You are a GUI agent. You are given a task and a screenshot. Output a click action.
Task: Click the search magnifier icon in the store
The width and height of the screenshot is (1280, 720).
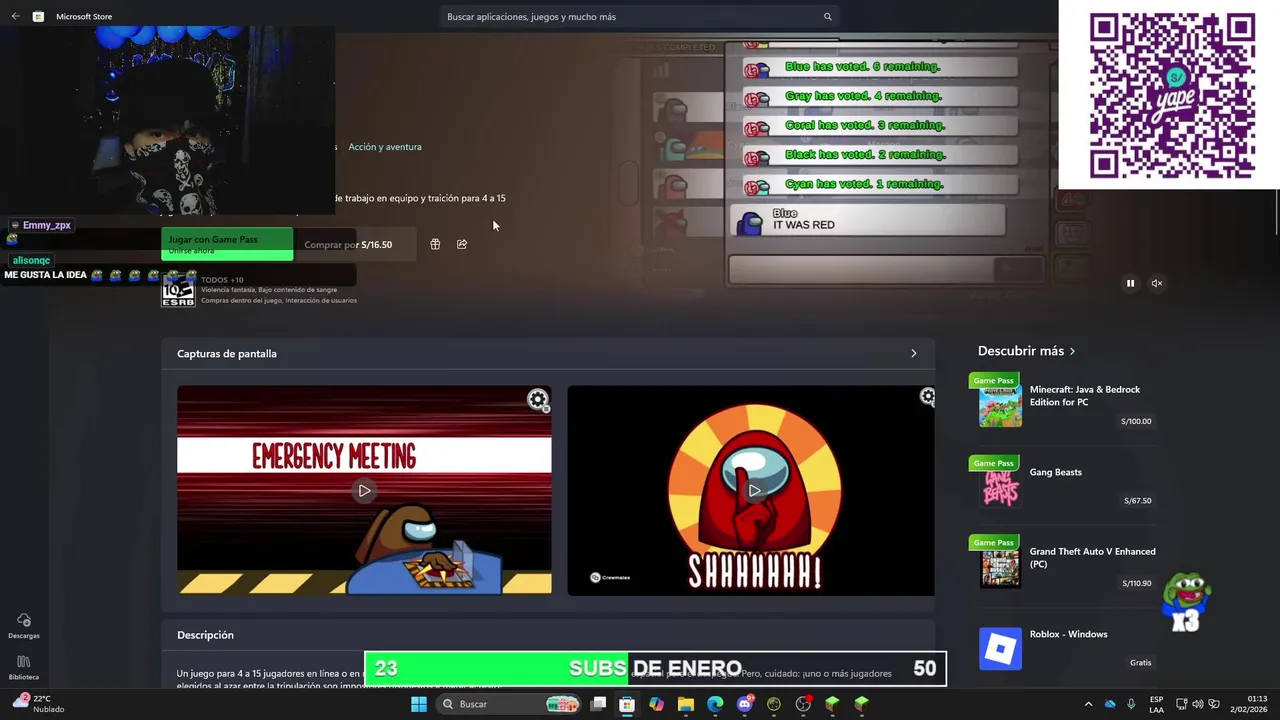coord(827,16)
